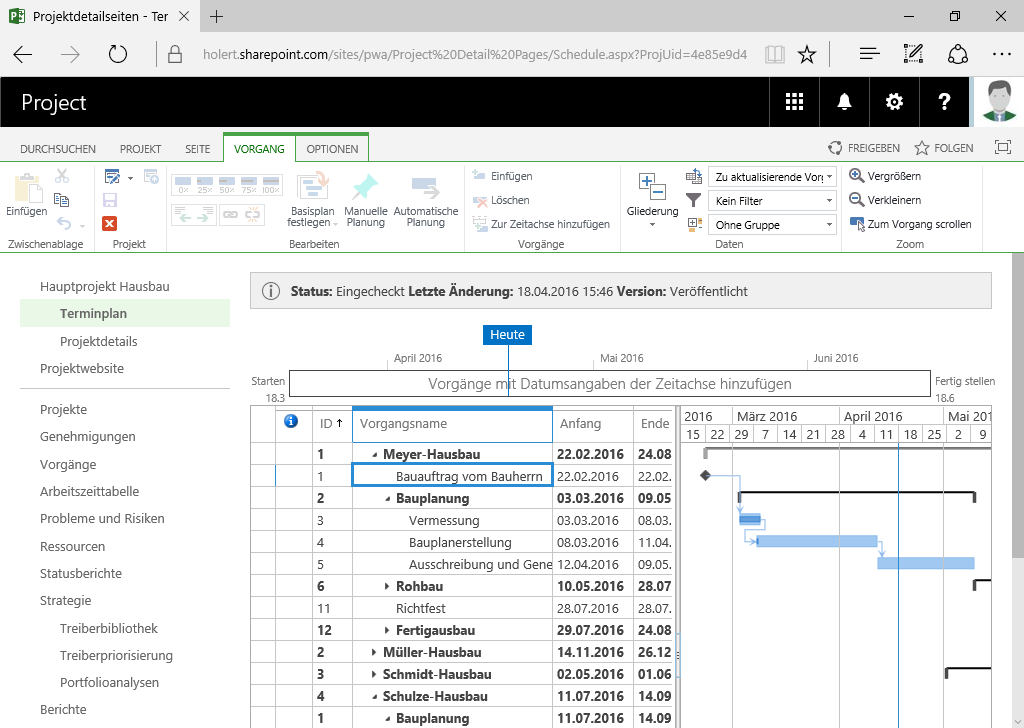Click the Manuelle Planung pin icon

[365, 187]
